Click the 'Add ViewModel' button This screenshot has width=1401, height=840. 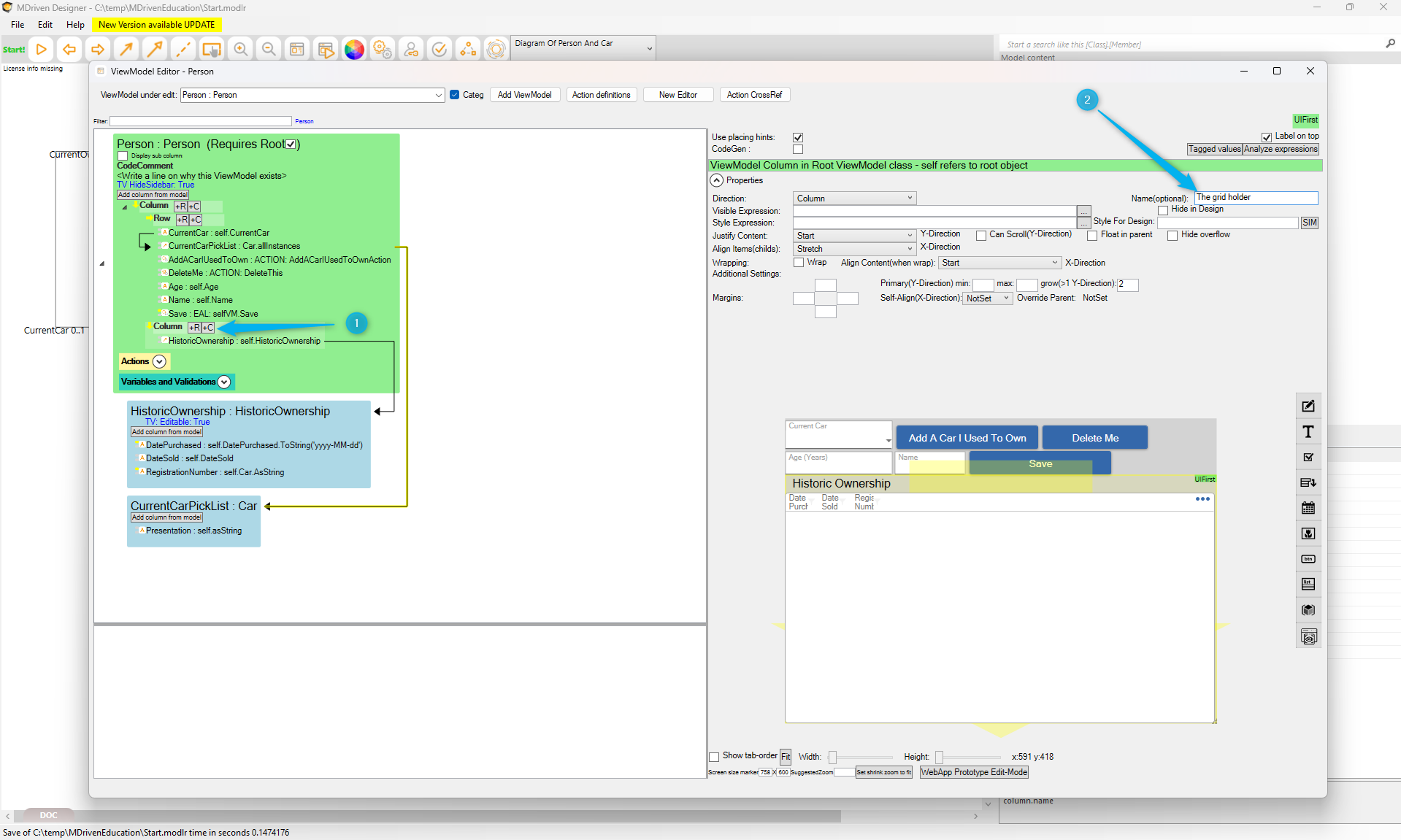pyautogui.click(x=524, y=95)
